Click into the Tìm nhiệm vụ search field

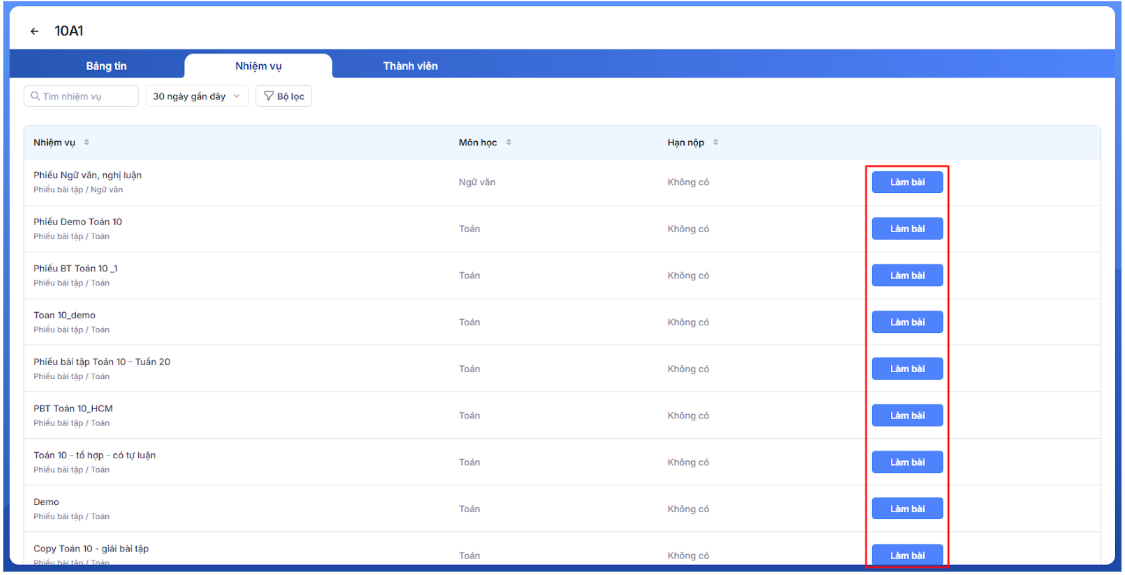click(x=88, y=97)
